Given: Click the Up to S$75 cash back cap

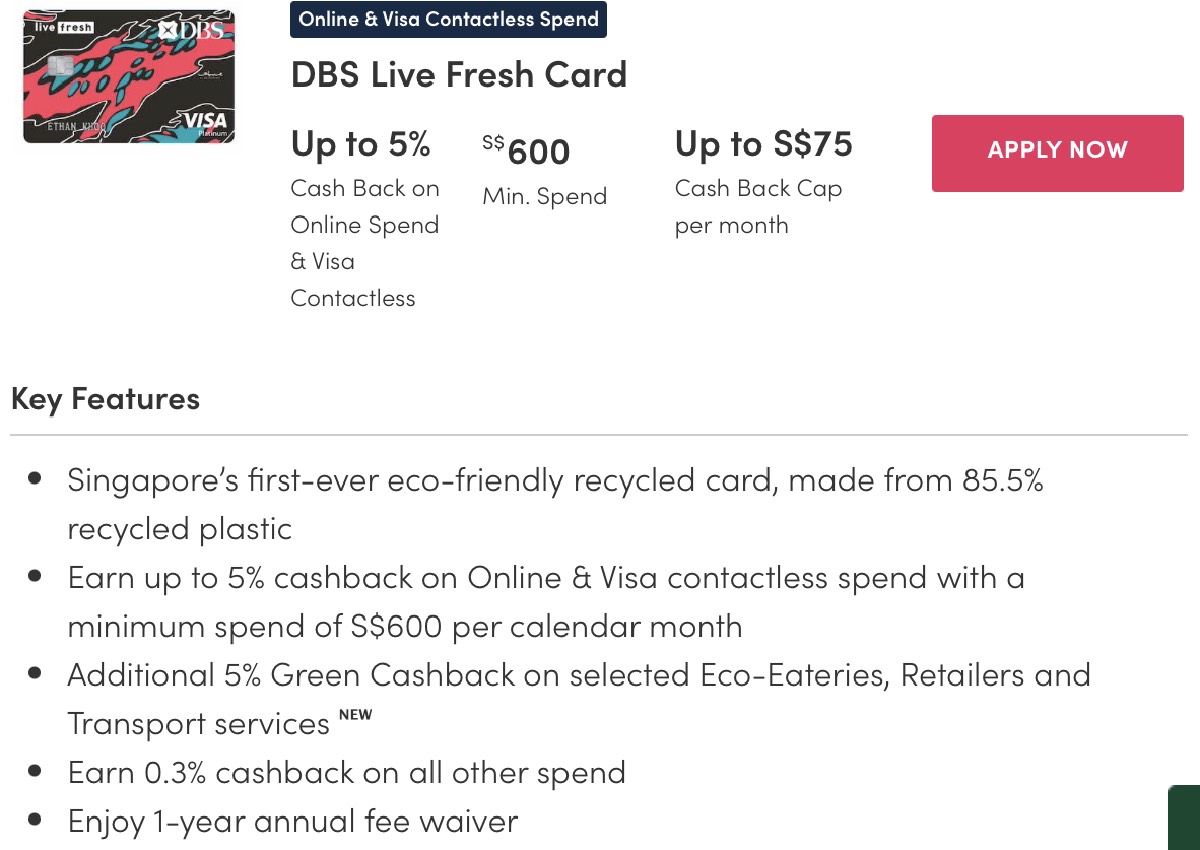Looking at the screenshot, I should [763, 145].
